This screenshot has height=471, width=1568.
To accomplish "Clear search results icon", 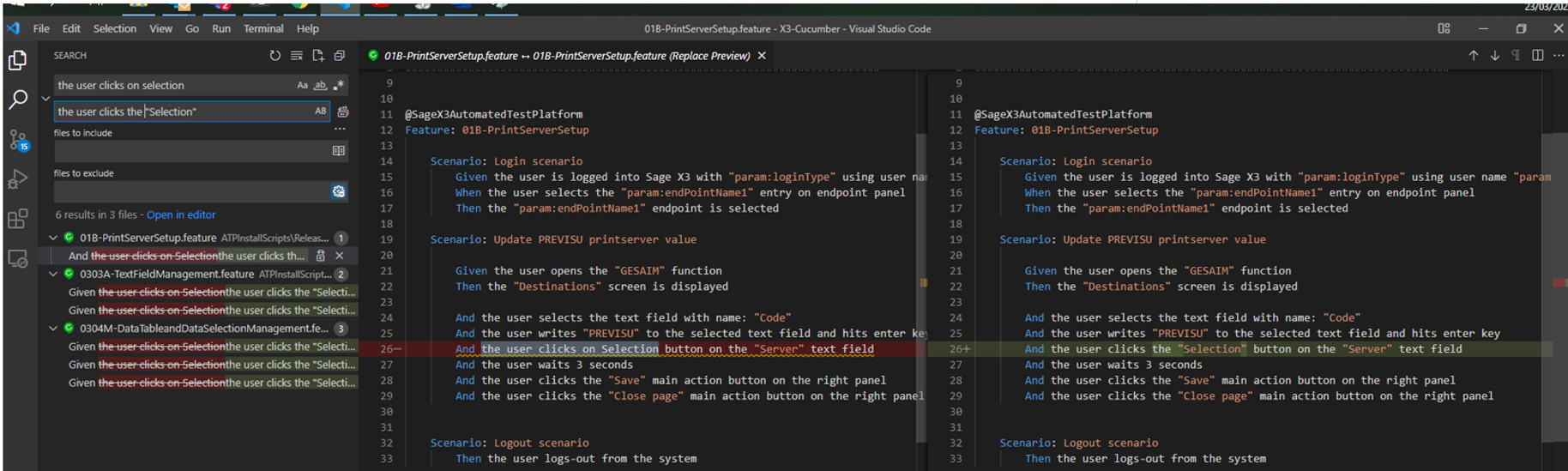I will (296, 56).
